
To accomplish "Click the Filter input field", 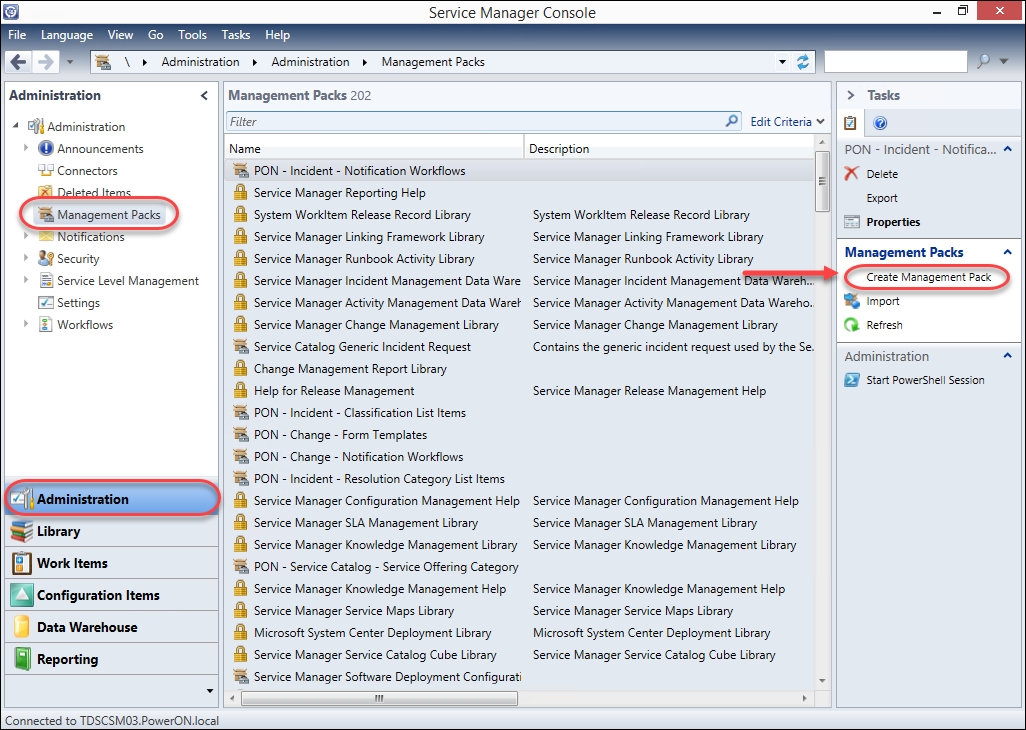I will click(x=484, y=121).
